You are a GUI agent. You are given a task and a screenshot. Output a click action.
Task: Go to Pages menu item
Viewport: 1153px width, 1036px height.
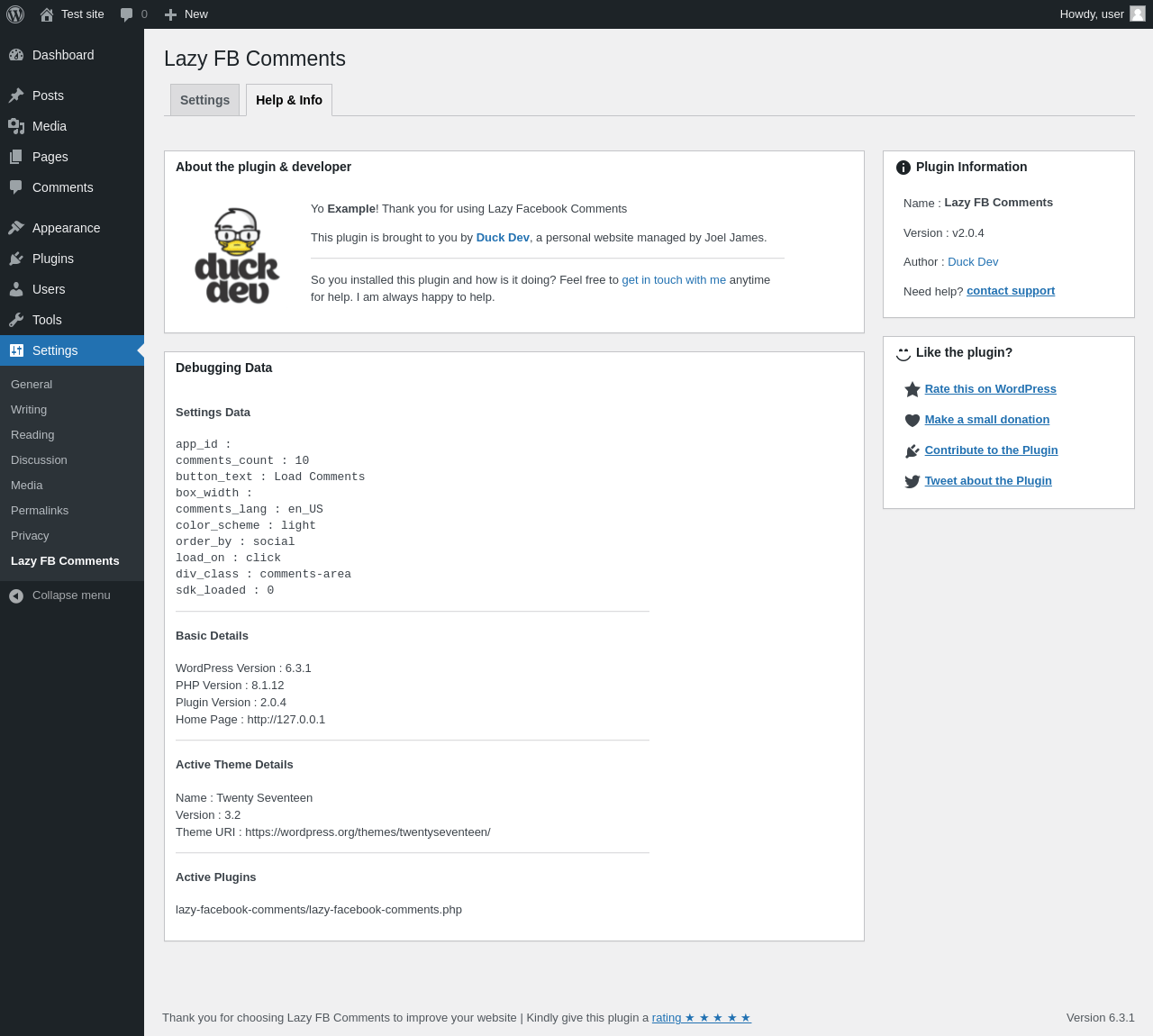tap(72, 157)
